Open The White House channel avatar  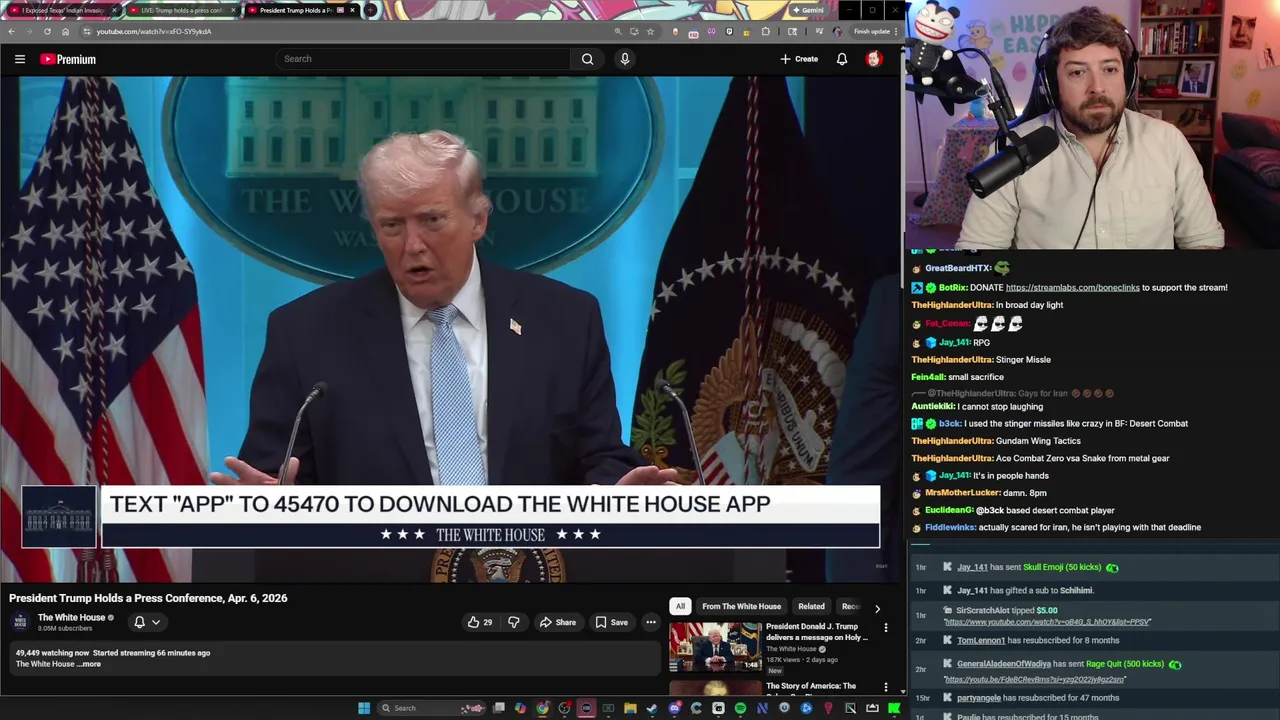point(20,622)
